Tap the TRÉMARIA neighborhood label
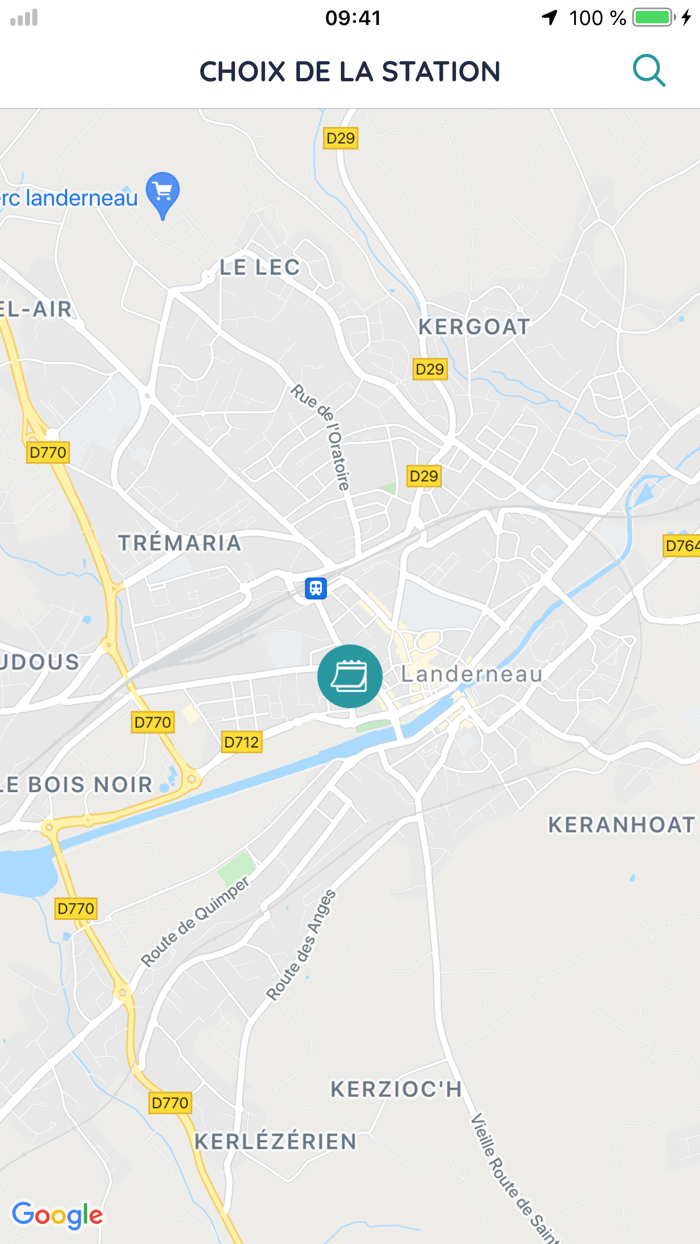Image resolution: width=700 pixels, height=1244 pixels. 180,543
